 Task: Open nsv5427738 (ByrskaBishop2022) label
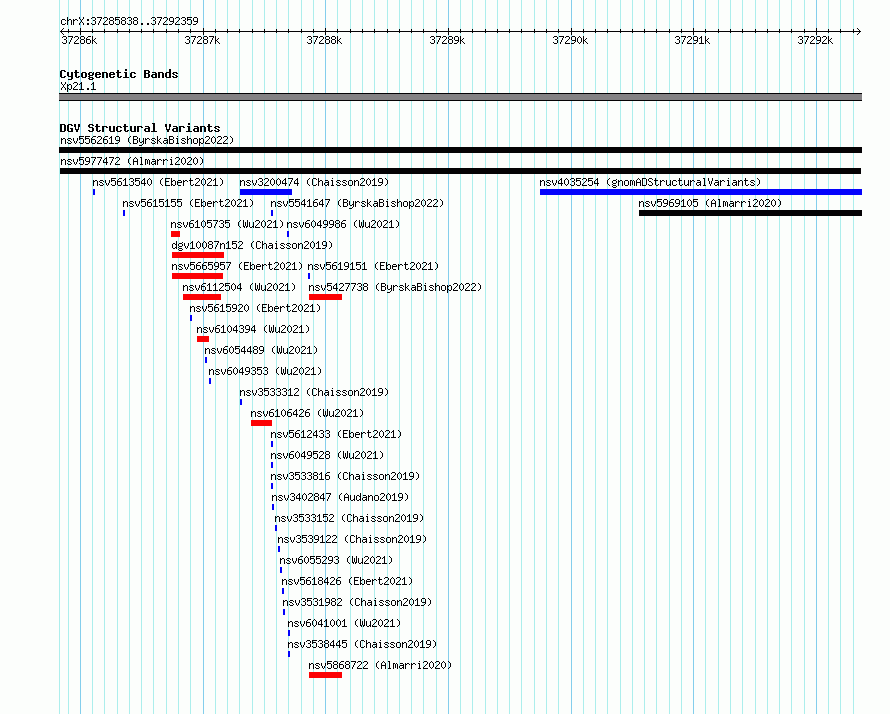(x=395, y=287)
